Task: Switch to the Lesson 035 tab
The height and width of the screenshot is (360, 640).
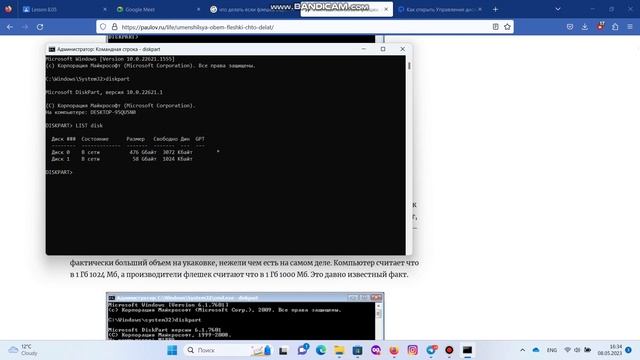Action: pyautogui.click(x=64, y=9)
